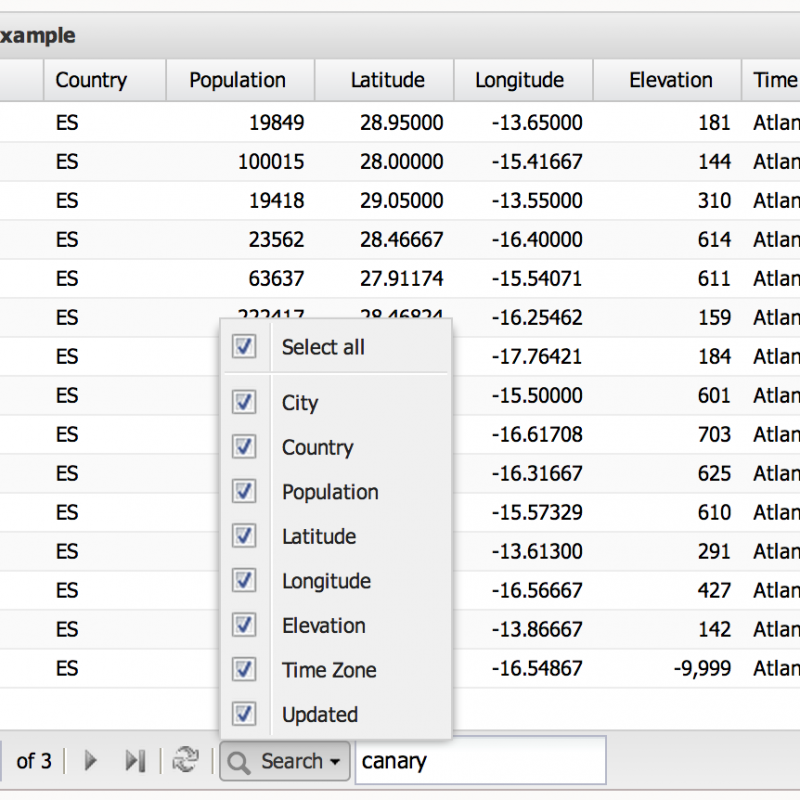
Task: Toggle the Select all checkbox
Action: [244, 346]
